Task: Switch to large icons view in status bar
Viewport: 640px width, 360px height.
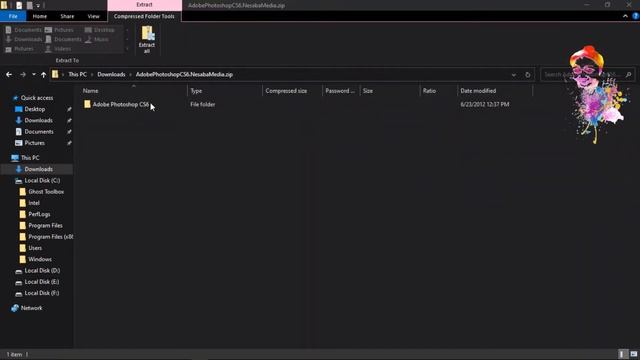Action: pos(633,354)
